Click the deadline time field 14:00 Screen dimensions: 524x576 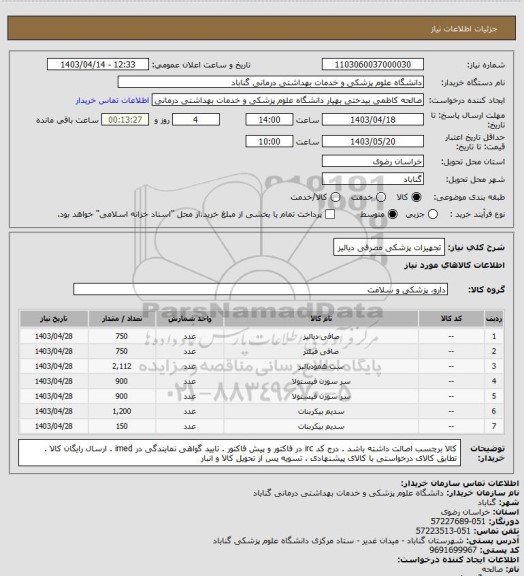269,120
